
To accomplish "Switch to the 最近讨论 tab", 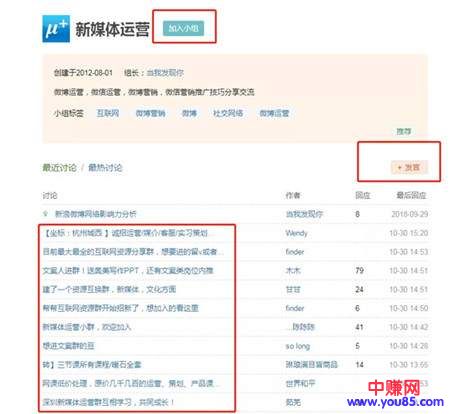I will point(59,167).
